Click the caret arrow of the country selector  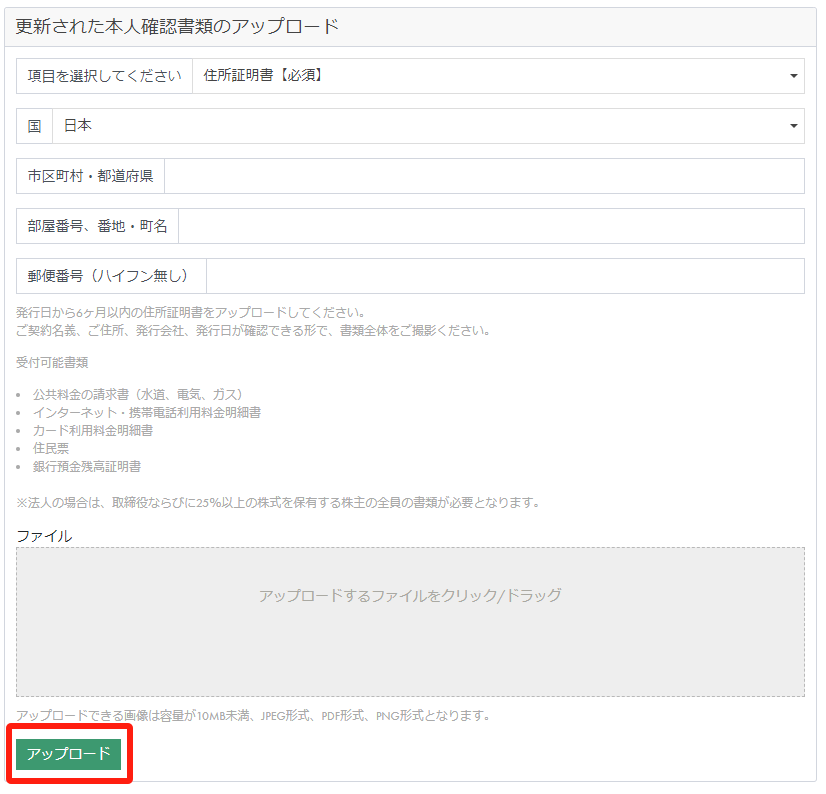tap(793, 126)
